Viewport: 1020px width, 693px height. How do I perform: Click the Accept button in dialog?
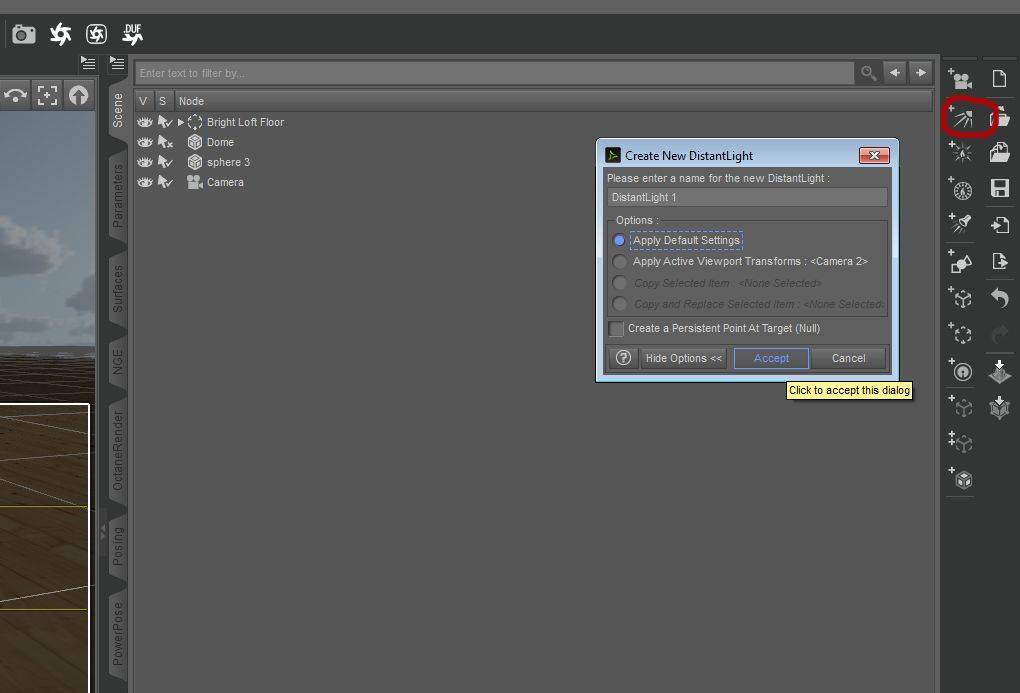coord(771,359)
